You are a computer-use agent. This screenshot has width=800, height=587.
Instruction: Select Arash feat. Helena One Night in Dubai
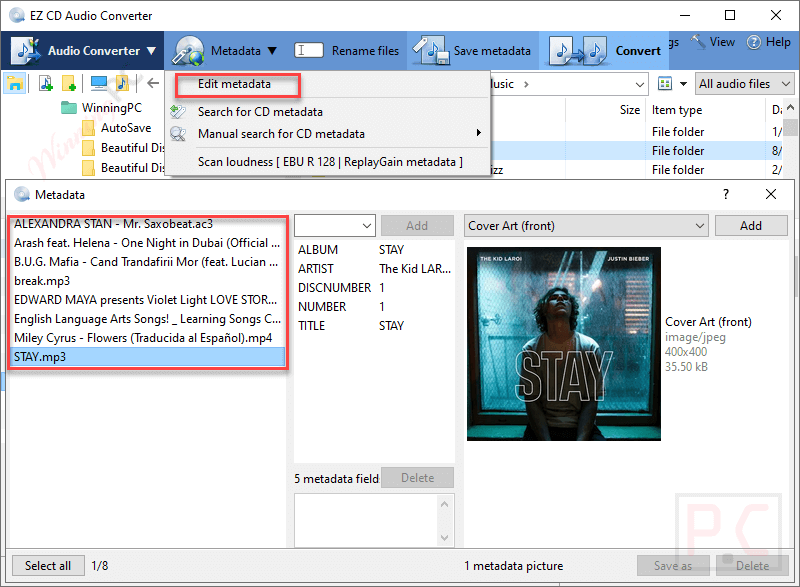148,243
